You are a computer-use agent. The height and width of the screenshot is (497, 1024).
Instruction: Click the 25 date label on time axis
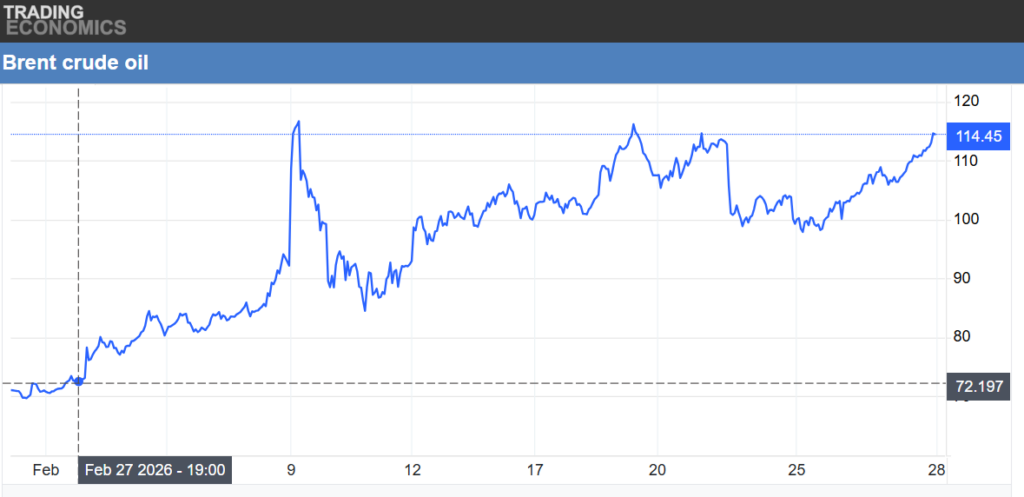(x=796, y=470)
